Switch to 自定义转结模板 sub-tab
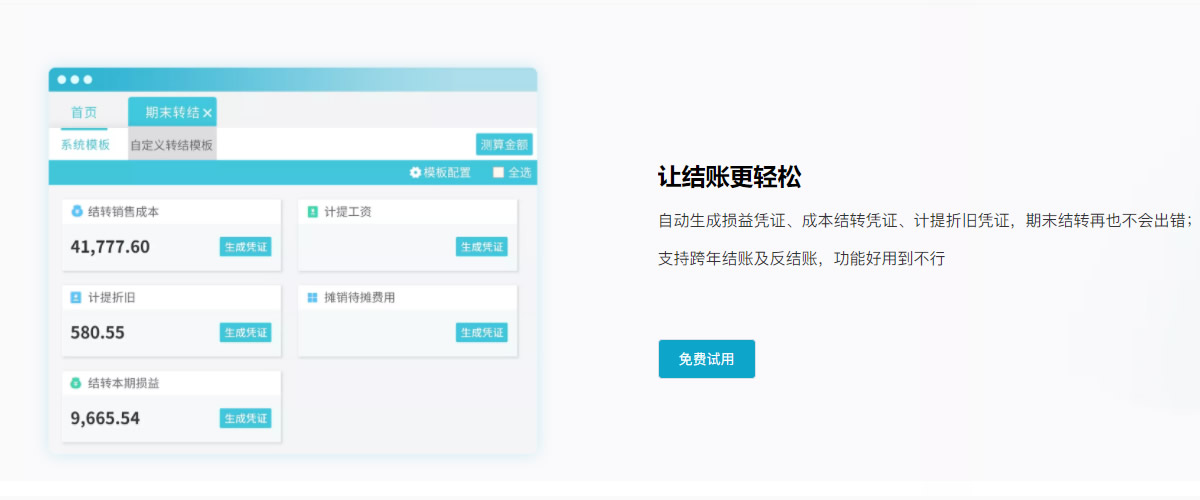Viewport: 1200px width, 500px height. (x=171, y=145)
